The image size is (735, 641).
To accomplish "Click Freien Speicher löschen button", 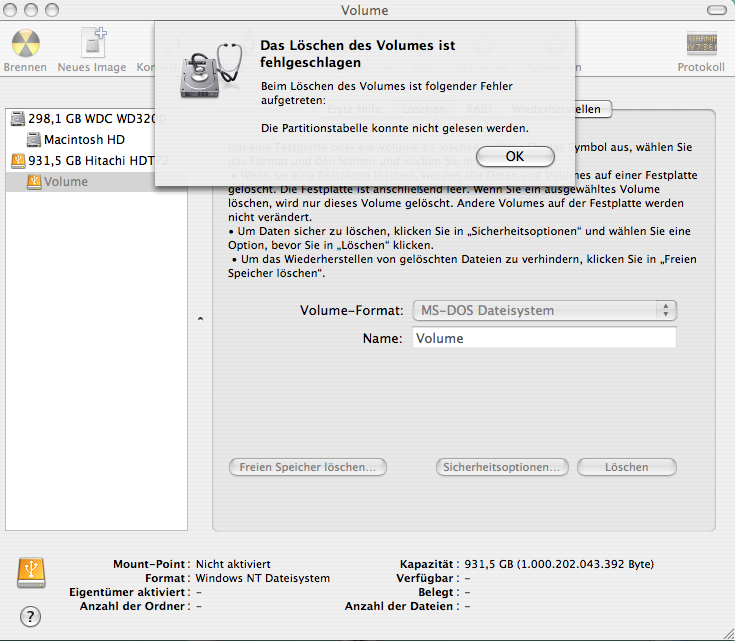I will click(308, 467).
